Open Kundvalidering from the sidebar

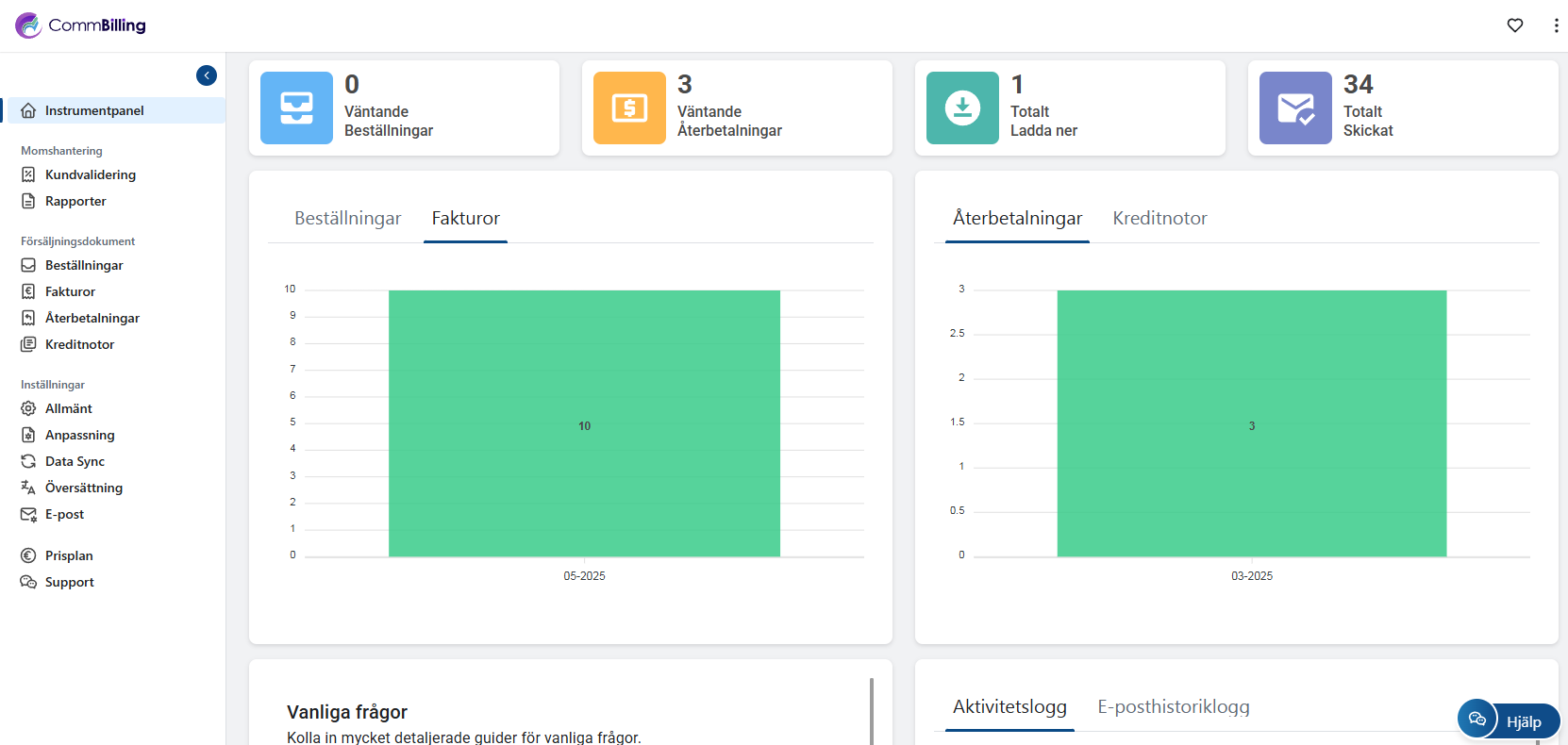click(x=90, y=174)
